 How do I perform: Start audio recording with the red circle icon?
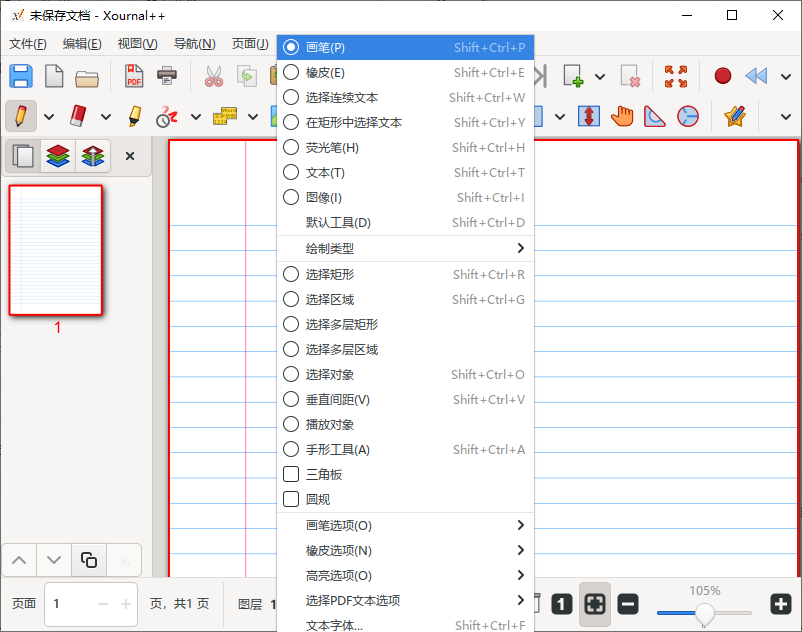[722, 76]
